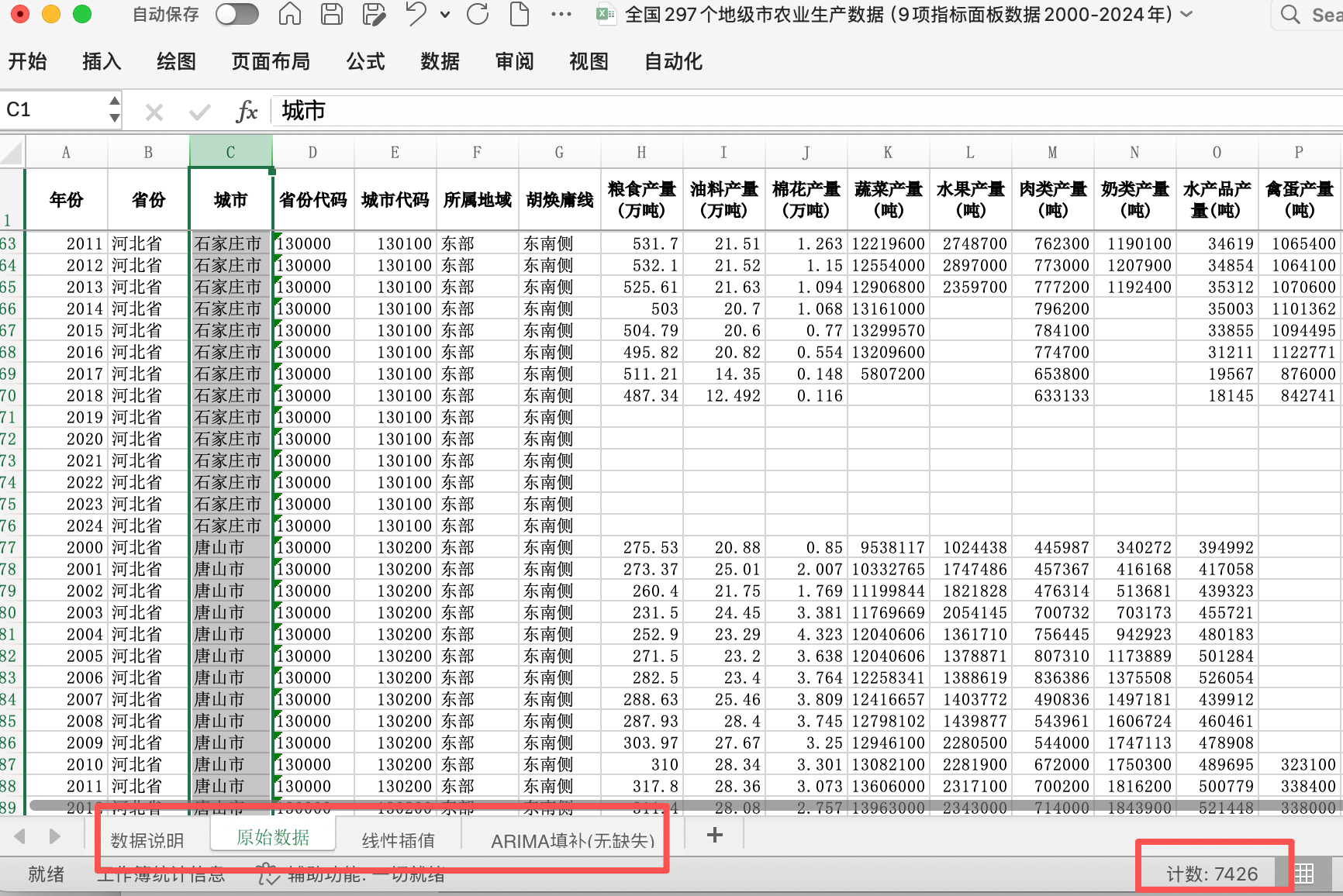Select the 页面布局 ribbon tab
The width and height of the screenshot is (1343, 896).
[271, 61]
